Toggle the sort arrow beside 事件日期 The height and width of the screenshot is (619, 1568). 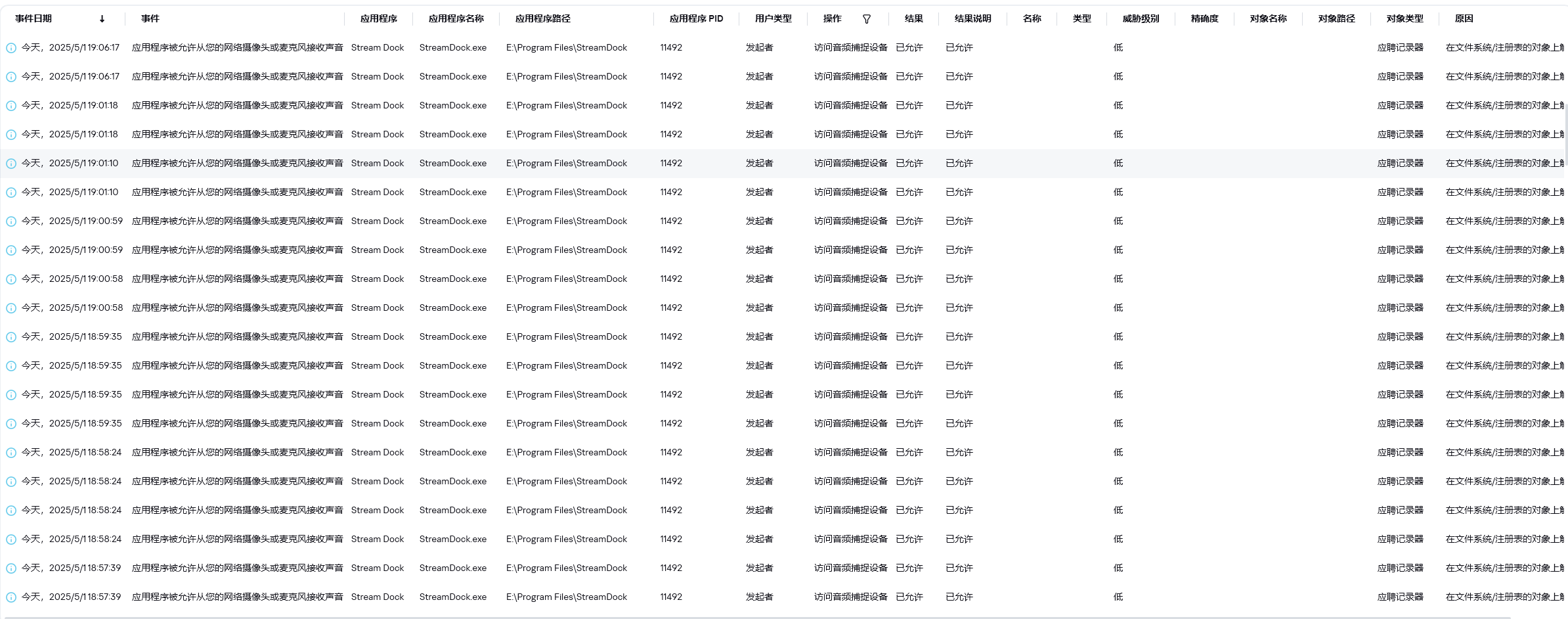(x=102, y=19)
